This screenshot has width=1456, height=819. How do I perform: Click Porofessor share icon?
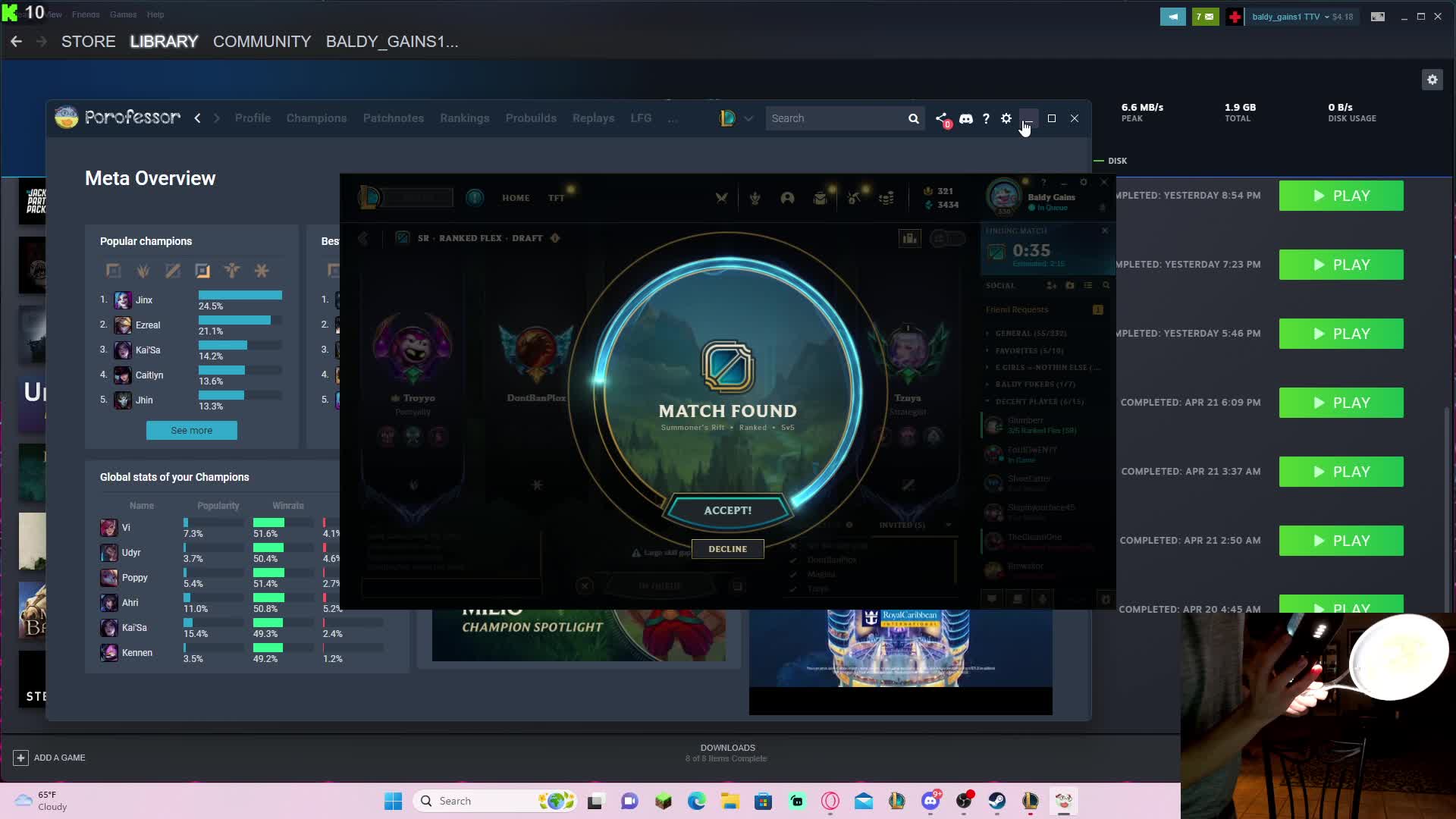click(941, 118)
